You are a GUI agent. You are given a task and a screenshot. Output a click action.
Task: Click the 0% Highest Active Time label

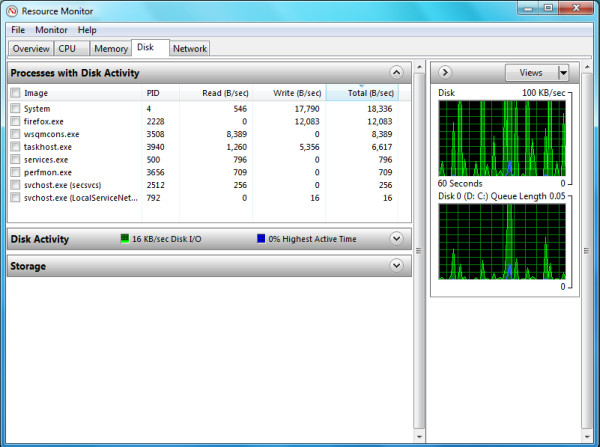pyautogui.click(x=312, y=239)
